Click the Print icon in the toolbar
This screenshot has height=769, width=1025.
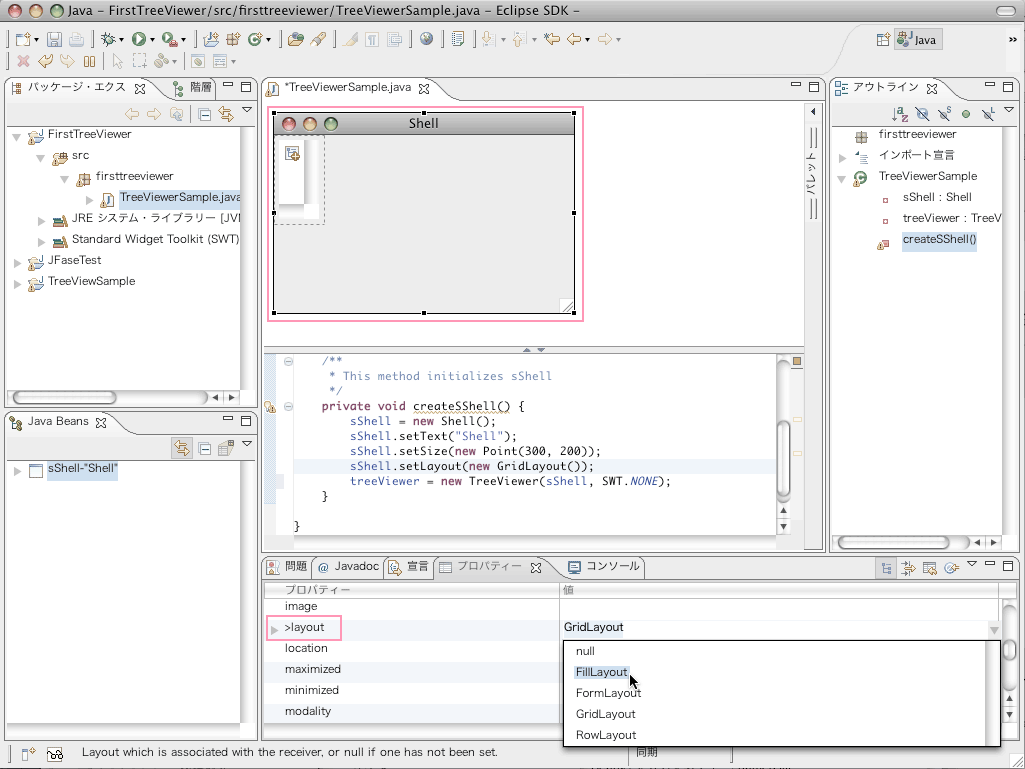[76, 39]
